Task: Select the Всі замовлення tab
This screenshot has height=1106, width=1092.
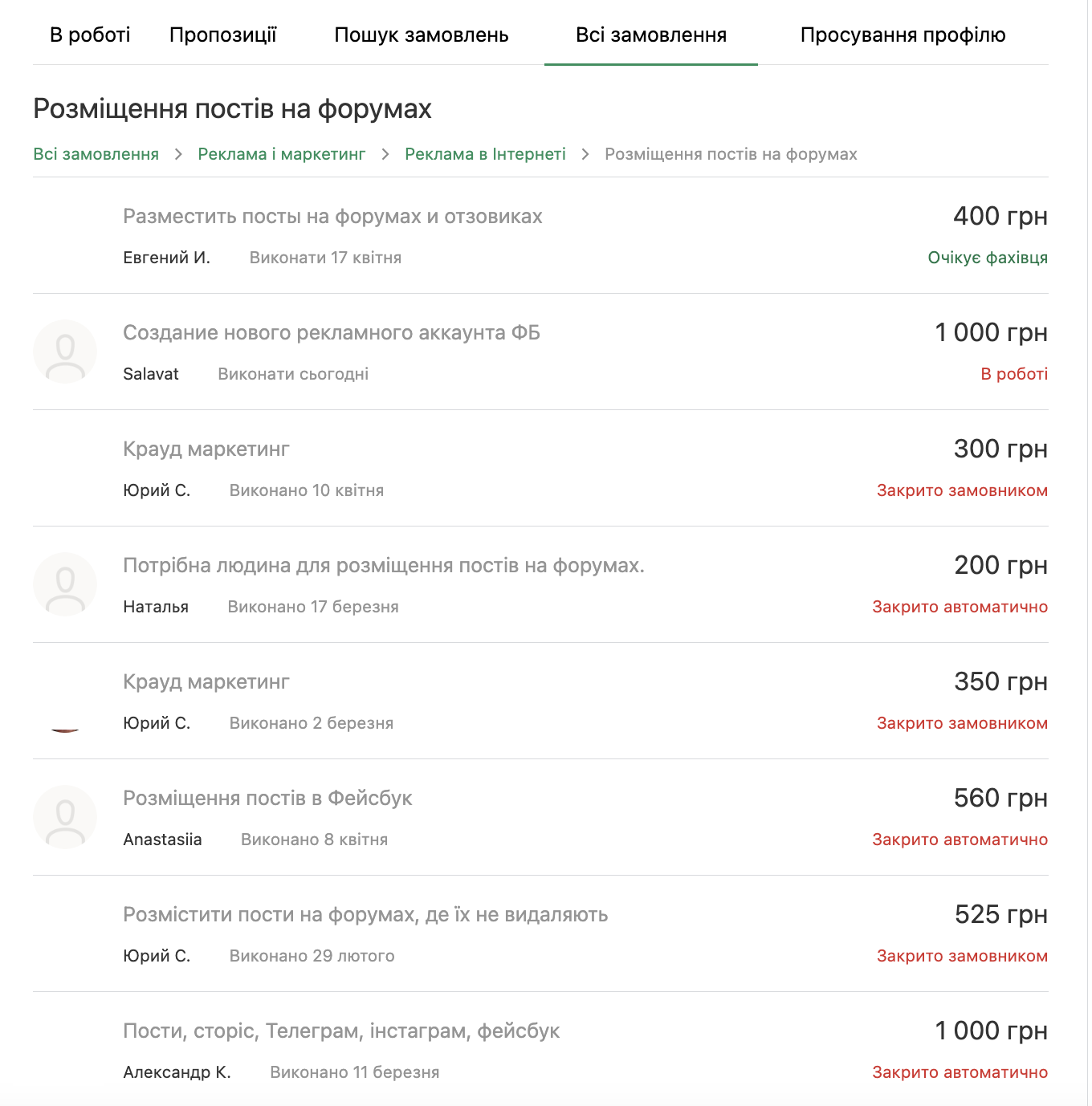Action: (x=651, y=35)
